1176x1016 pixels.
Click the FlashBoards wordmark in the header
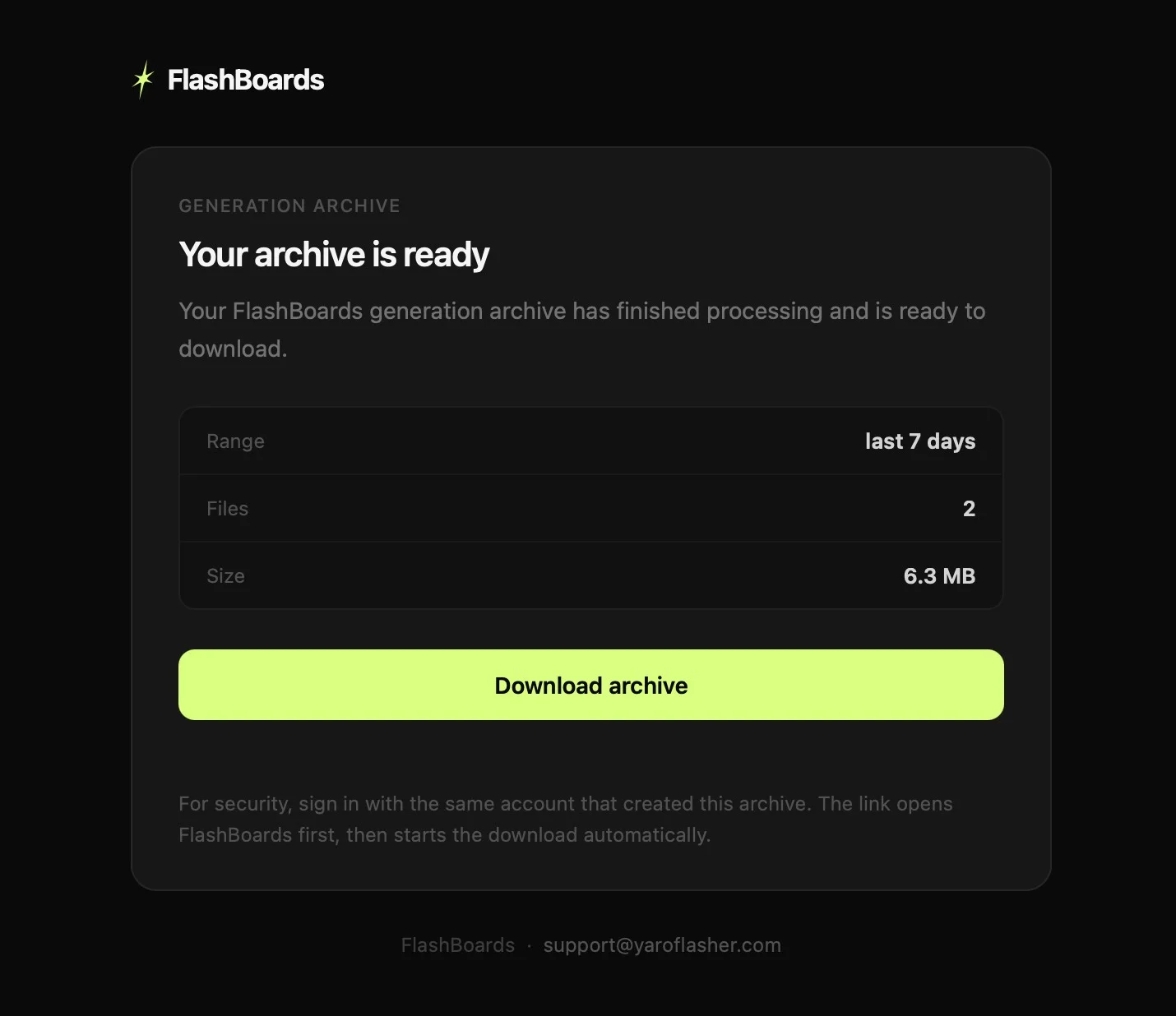tap(246, 80)
